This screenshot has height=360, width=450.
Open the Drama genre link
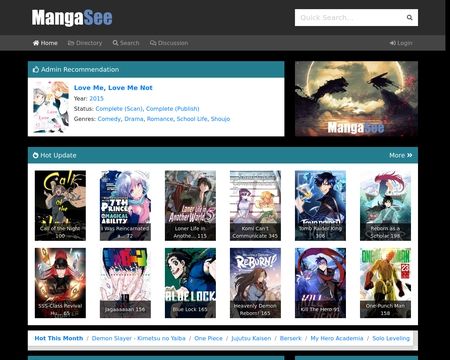tap(134, 119)
